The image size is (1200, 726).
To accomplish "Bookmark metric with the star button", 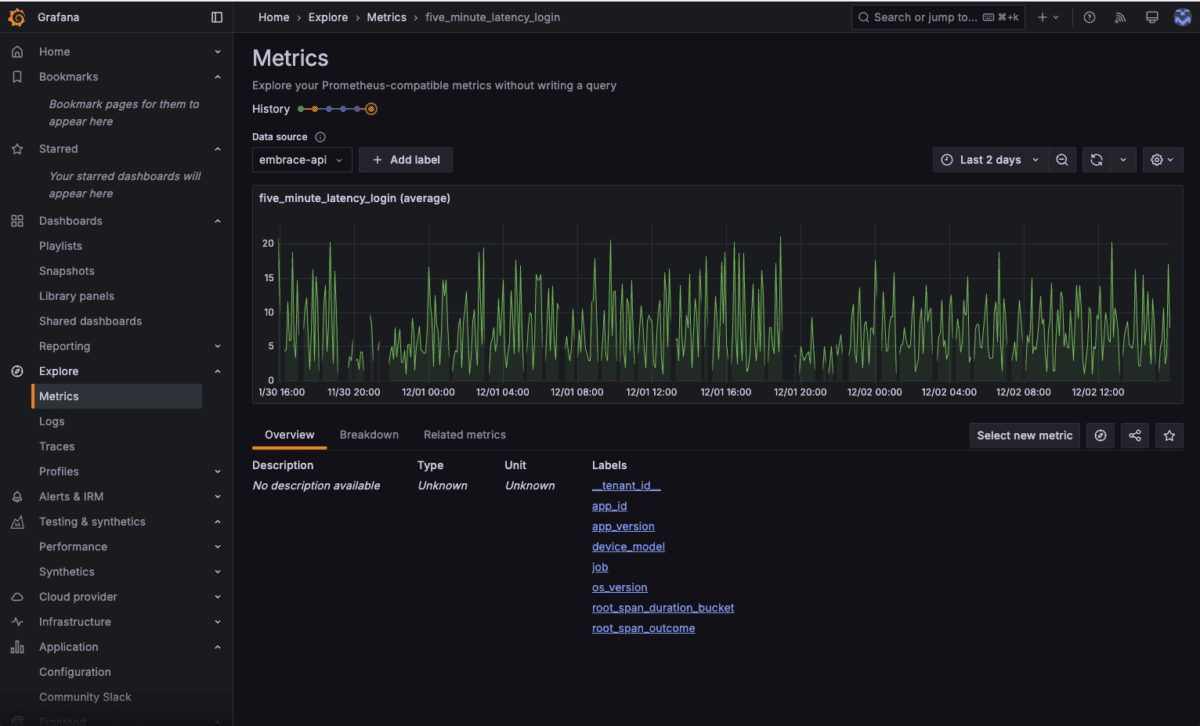I will (x=1169, y=435).
